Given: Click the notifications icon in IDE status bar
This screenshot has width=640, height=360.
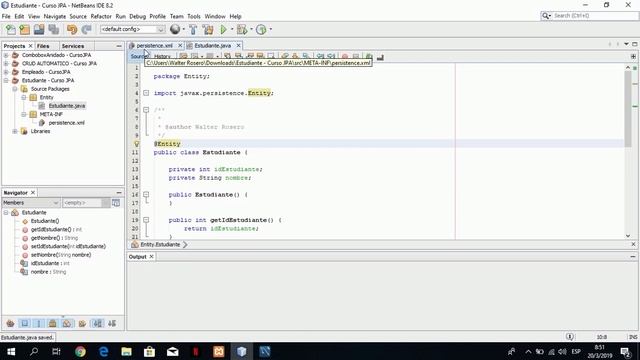Looking at the screenshot, I should pyautogui.click(x=570, y=337).
